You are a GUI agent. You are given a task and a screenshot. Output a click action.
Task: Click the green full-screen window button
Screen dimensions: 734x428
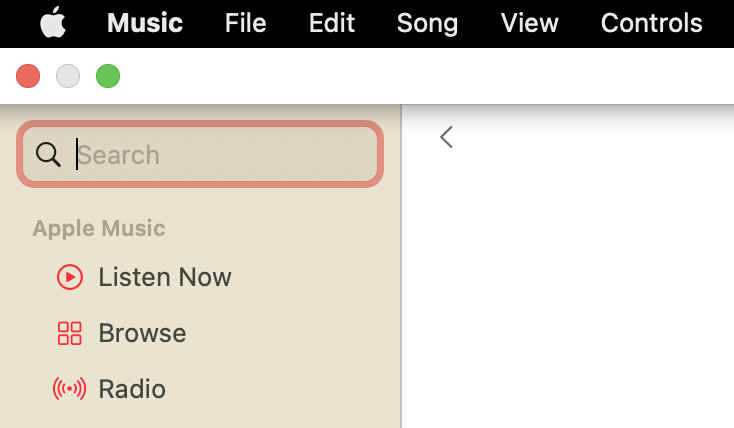tap(108, 76)
